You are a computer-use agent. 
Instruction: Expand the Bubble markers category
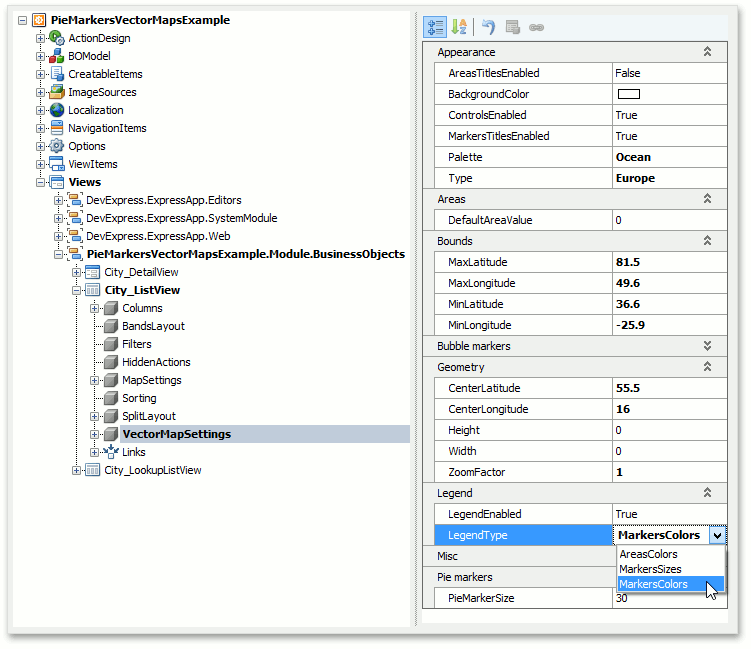coord(707,346)
